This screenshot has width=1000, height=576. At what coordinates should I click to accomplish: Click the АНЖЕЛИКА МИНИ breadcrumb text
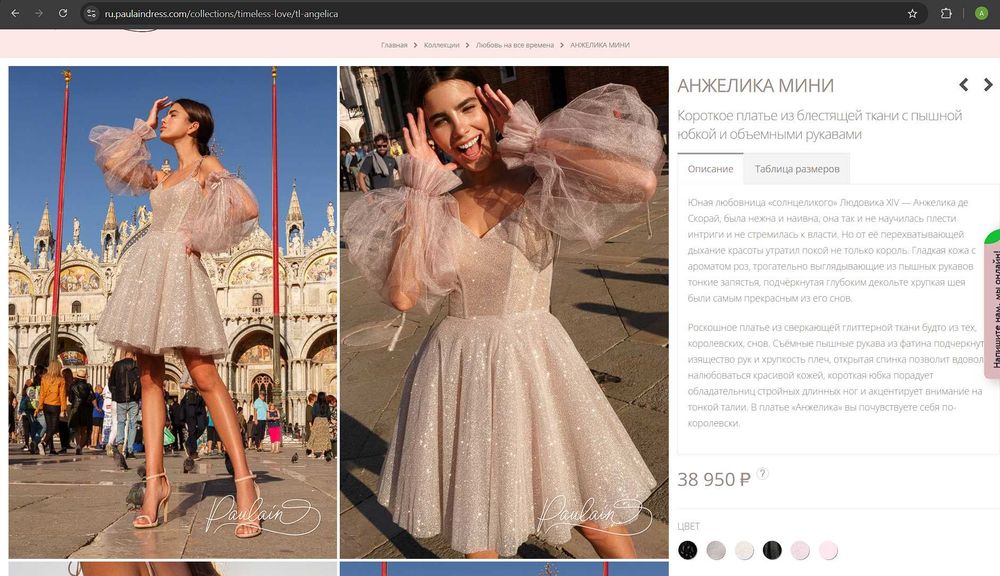(599, 45)
